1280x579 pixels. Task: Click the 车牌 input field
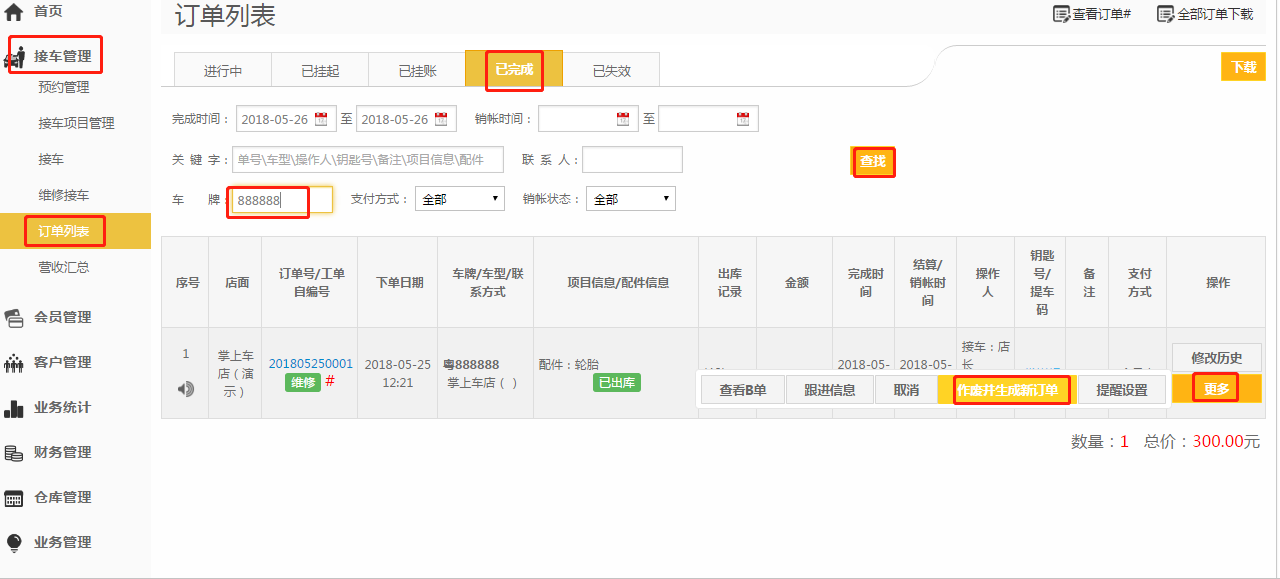pos(281,200)
